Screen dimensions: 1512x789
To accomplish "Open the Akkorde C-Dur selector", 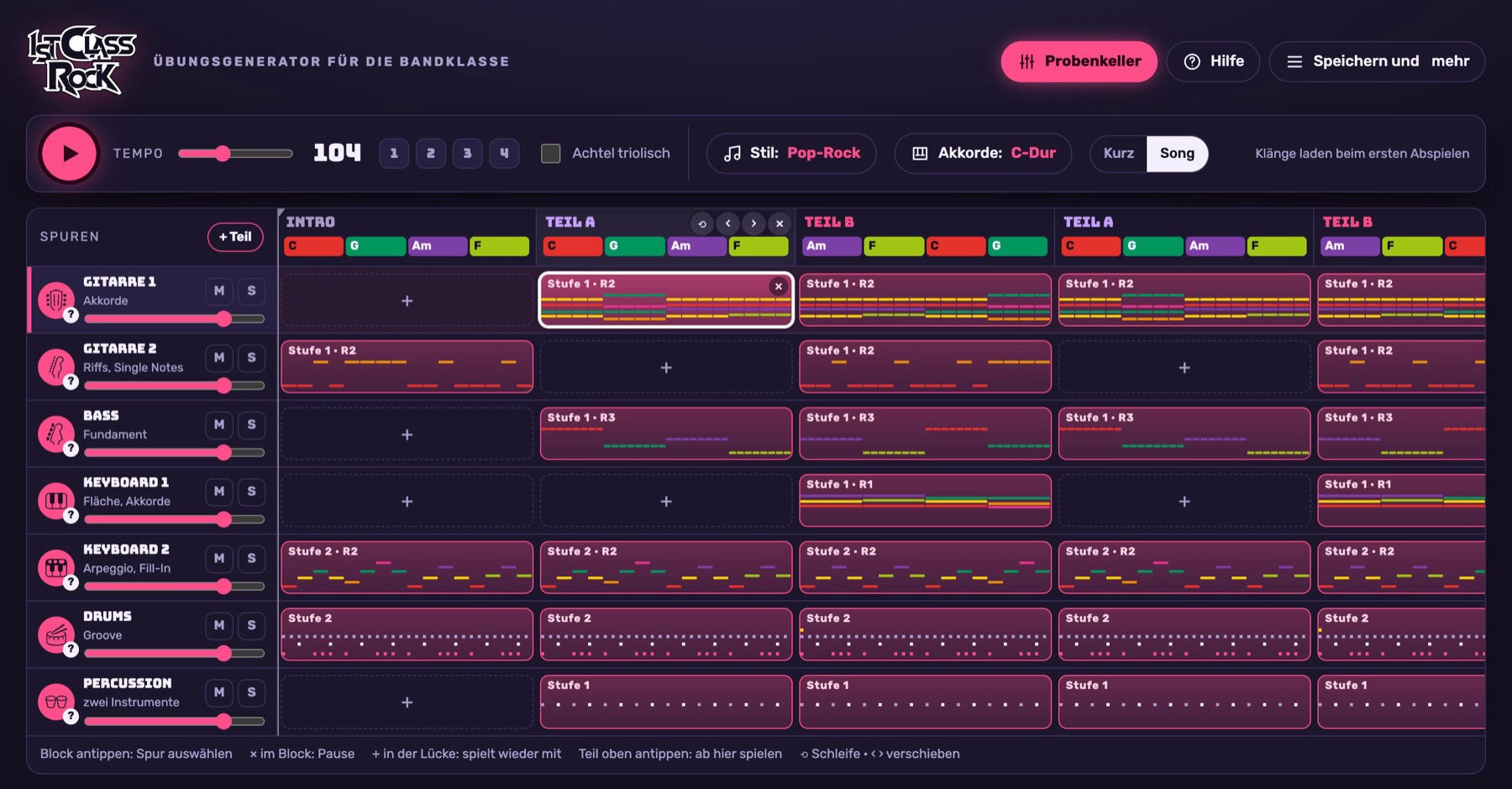I will coord(983,154).
